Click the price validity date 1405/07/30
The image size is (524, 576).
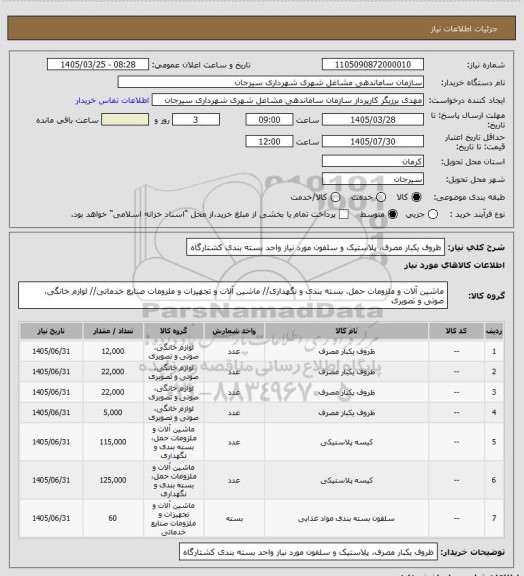373,141
